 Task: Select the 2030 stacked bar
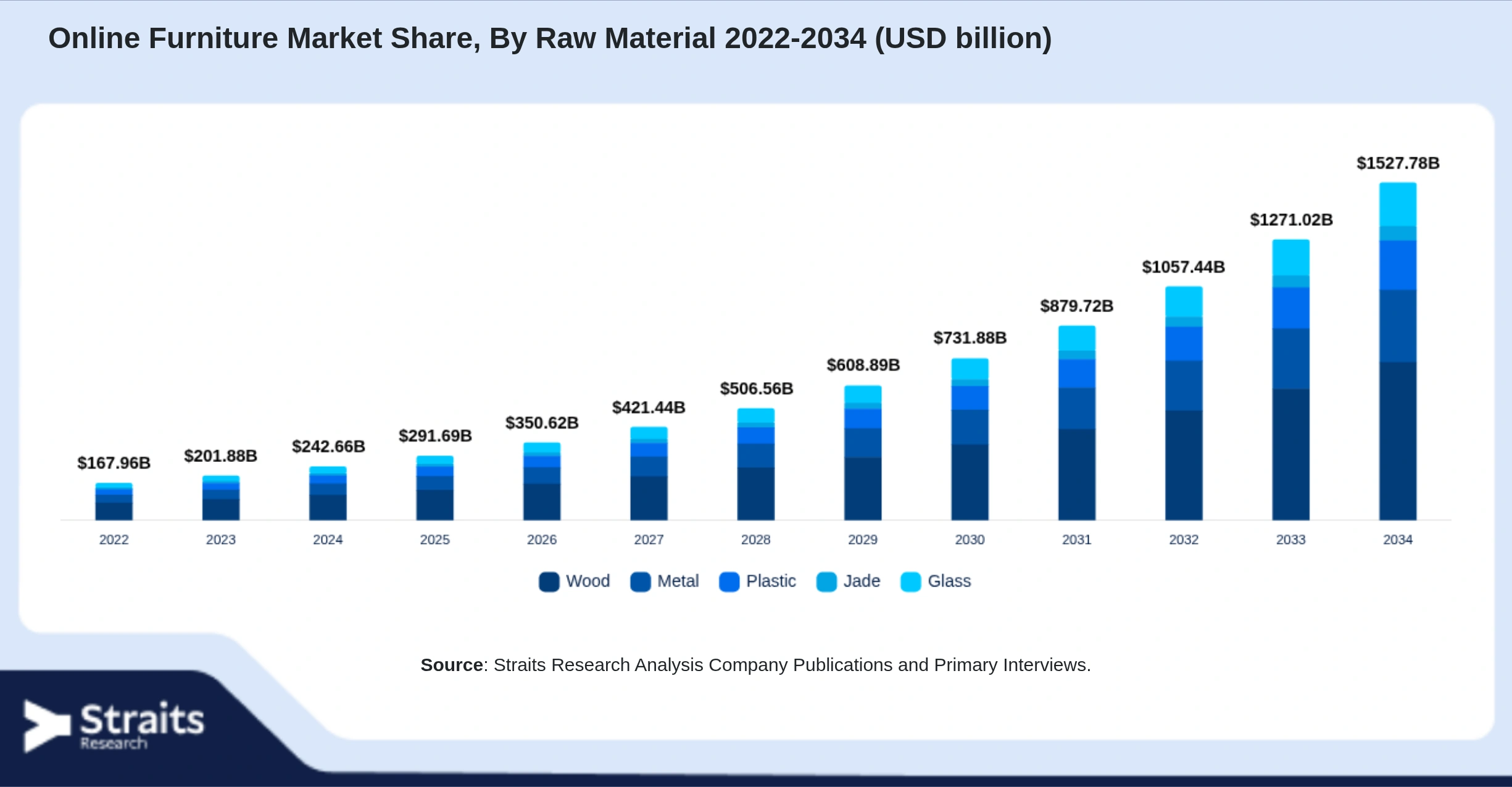coord(970,439)
